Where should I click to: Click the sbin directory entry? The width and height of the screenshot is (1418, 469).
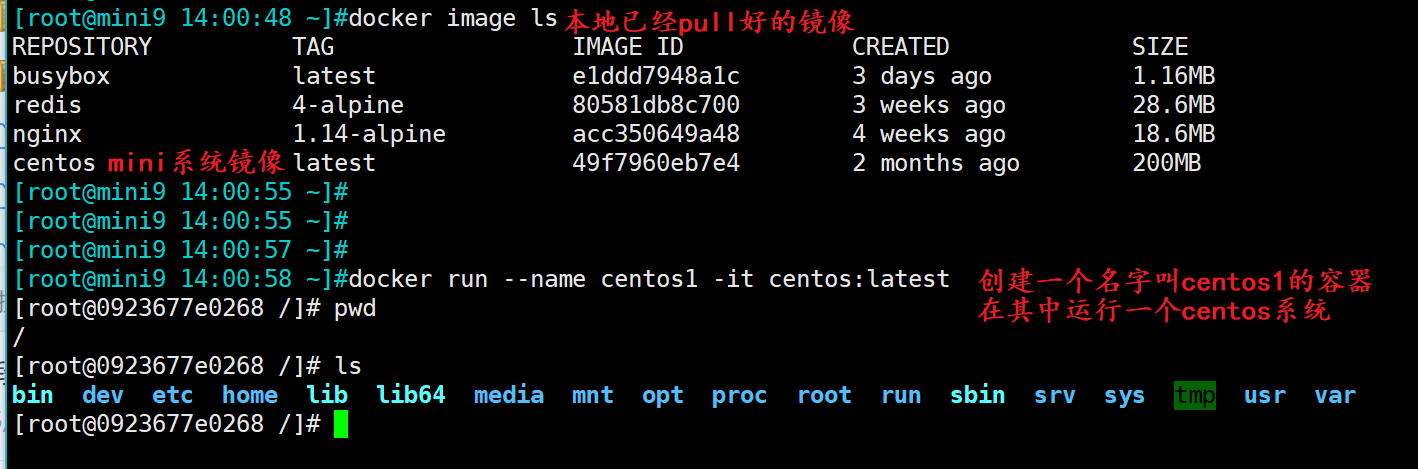click(977, 395)
